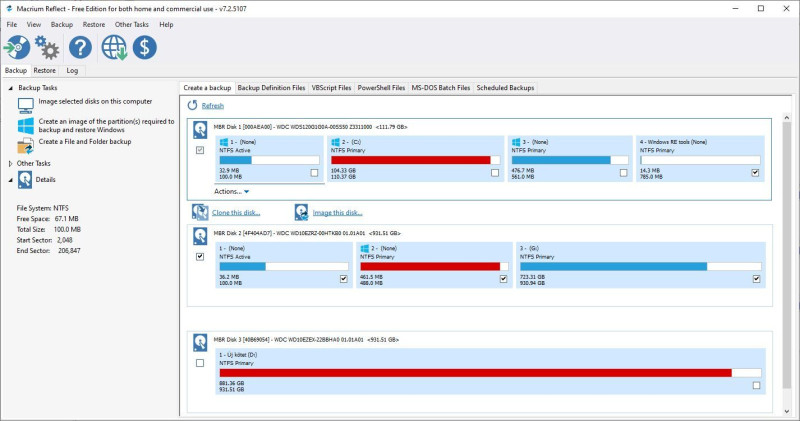Screen dimensions: 800x421
Task: Collapse the Backup Tasks tree section
Action: (x=10, y=88)
